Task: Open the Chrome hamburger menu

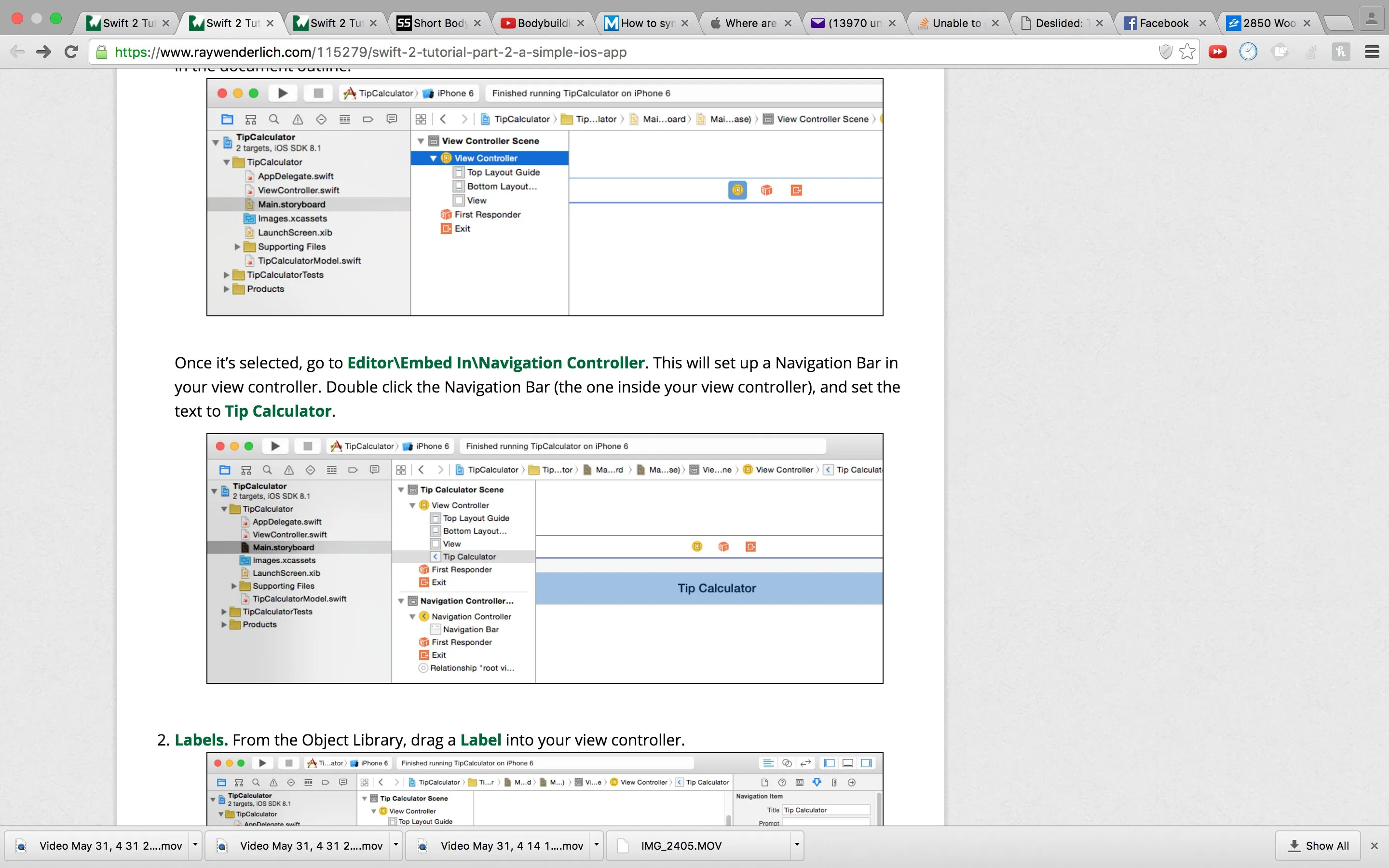Action: 1372,52
